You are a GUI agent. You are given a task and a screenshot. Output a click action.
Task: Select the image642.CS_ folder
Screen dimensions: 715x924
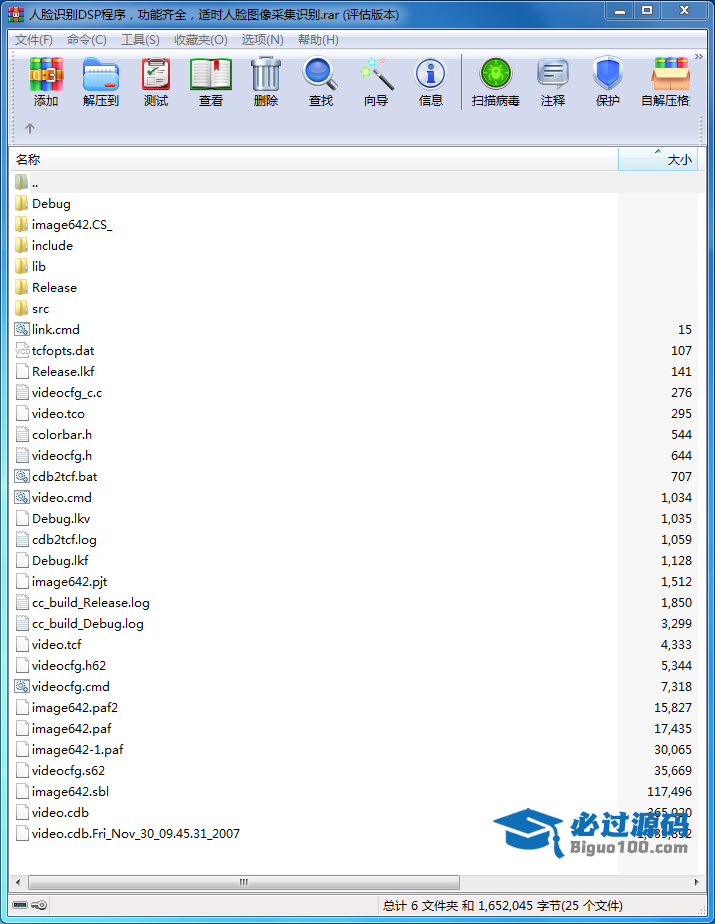pos(357,225)
